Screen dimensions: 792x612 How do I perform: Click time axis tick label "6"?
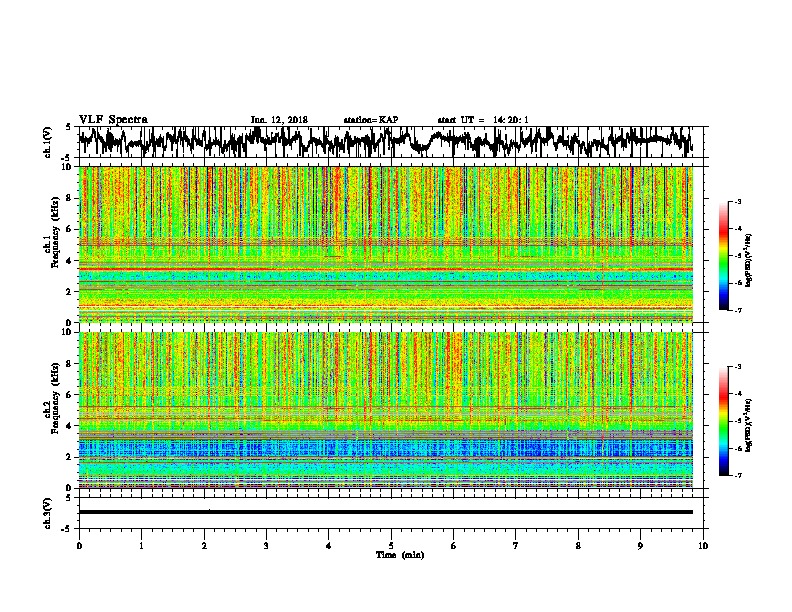pyautogui.click(x=454, y=546)
